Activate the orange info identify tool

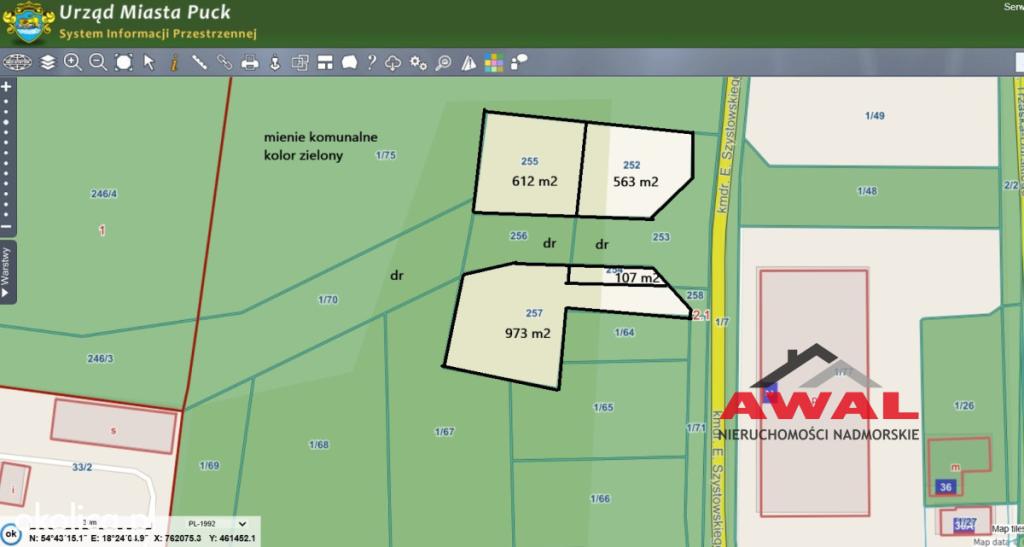[174, 62]
